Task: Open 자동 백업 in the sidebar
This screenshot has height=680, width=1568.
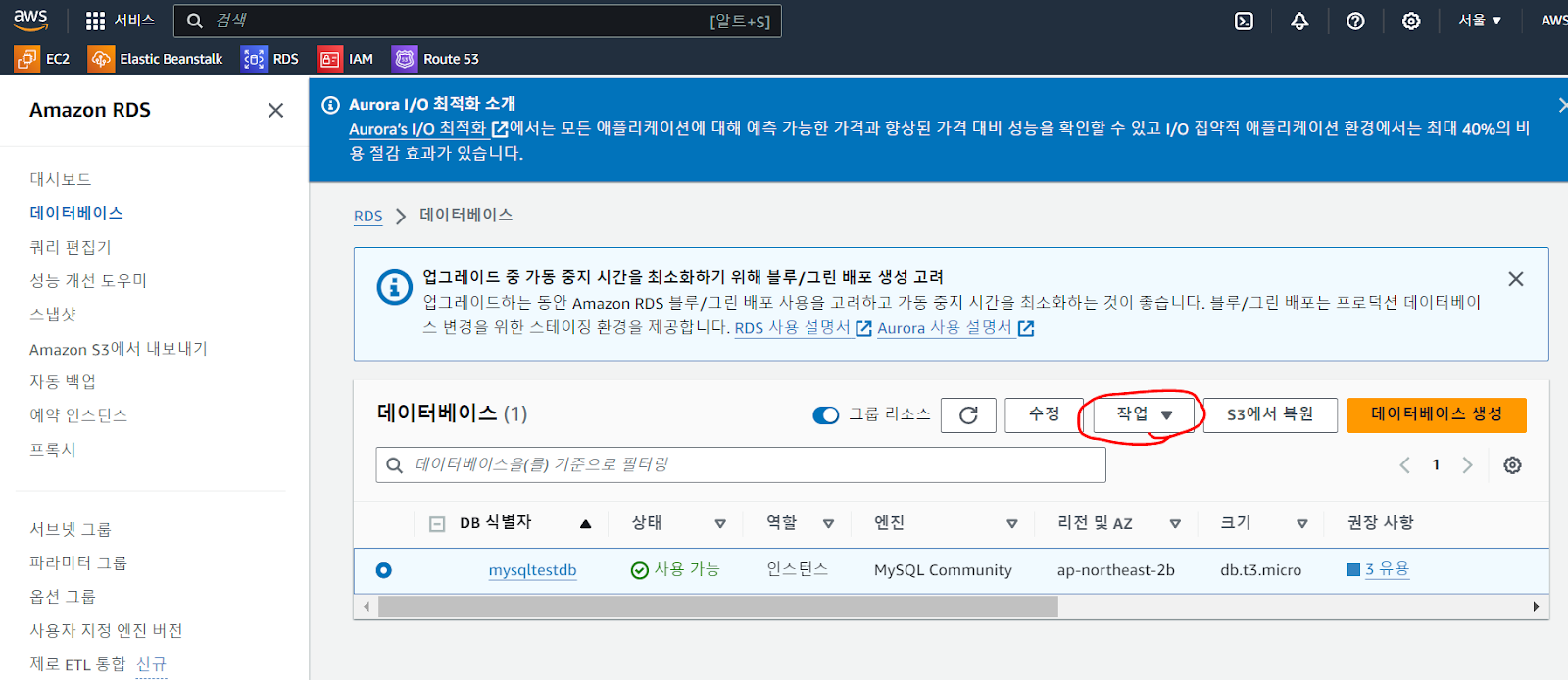Action: (63, 381)
